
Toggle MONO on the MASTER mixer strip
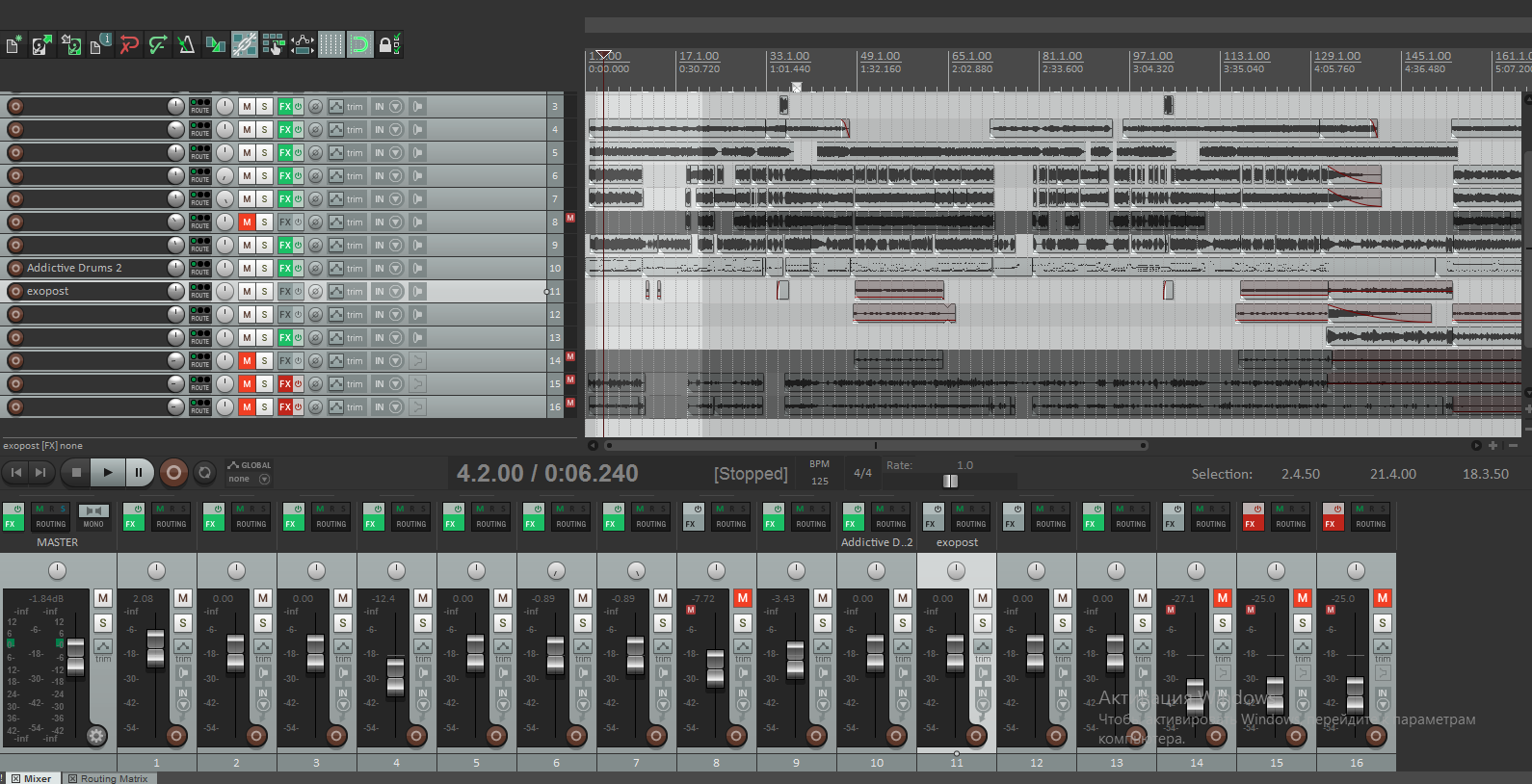pos(93,517)
